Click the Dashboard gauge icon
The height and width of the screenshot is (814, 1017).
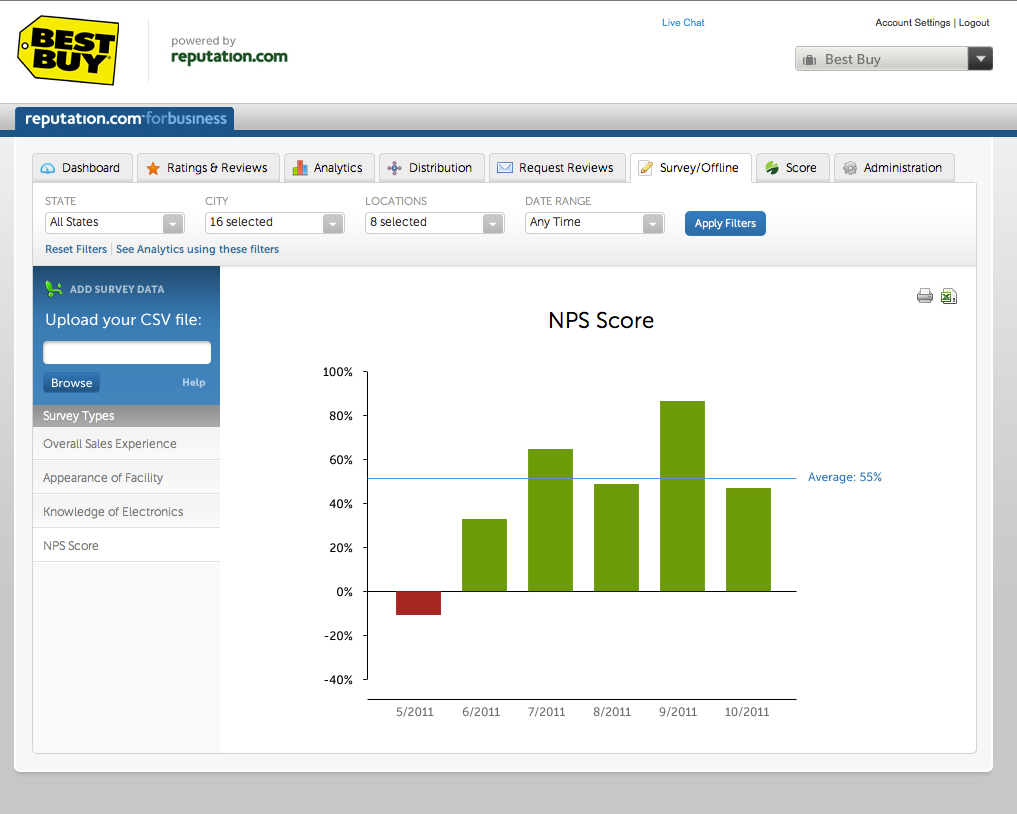coord(48,168)
